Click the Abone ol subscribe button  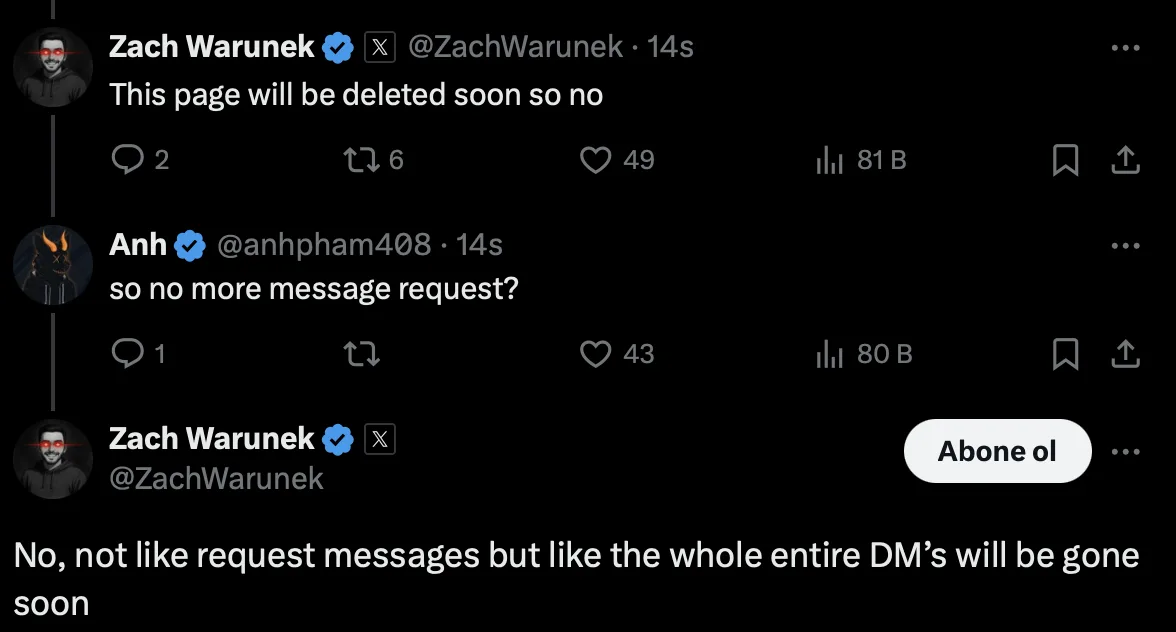(997, 452)
